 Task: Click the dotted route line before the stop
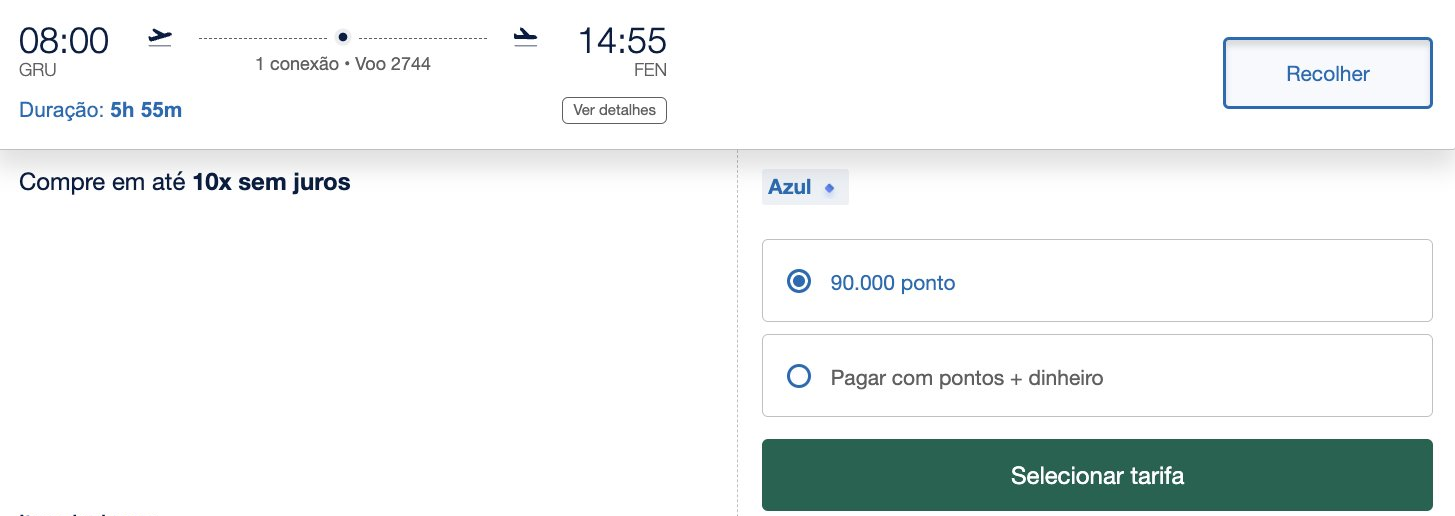click(x=265, y=37)
